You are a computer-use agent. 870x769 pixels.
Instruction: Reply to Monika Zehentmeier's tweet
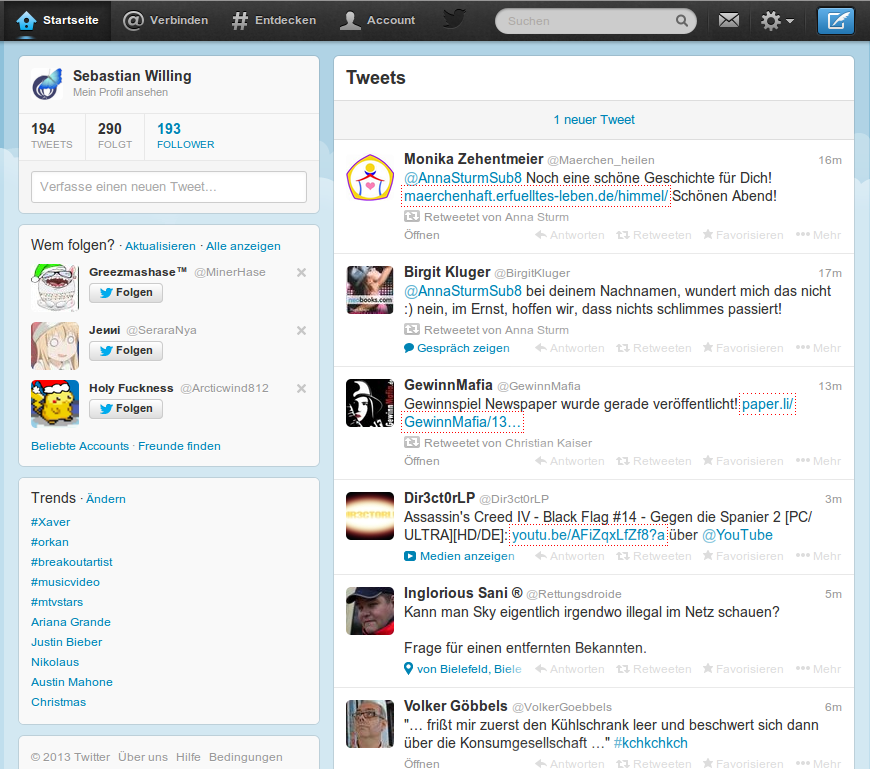point(570,235)
